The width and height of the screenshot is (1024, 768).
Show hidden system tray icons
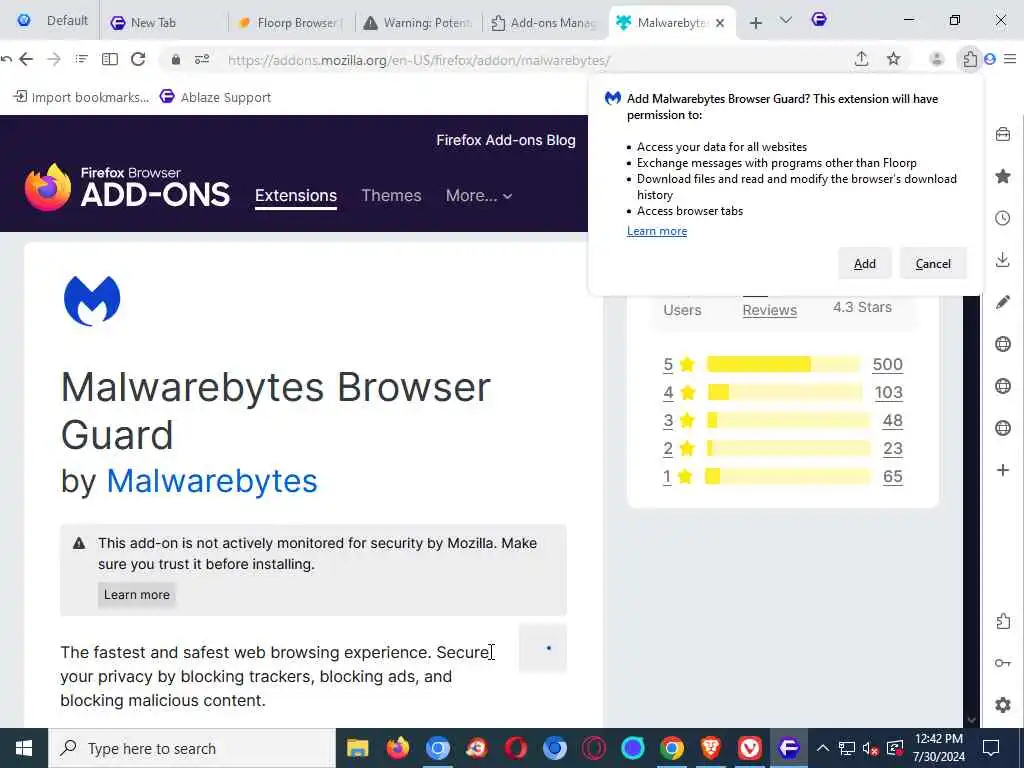(x=823, y=748)
